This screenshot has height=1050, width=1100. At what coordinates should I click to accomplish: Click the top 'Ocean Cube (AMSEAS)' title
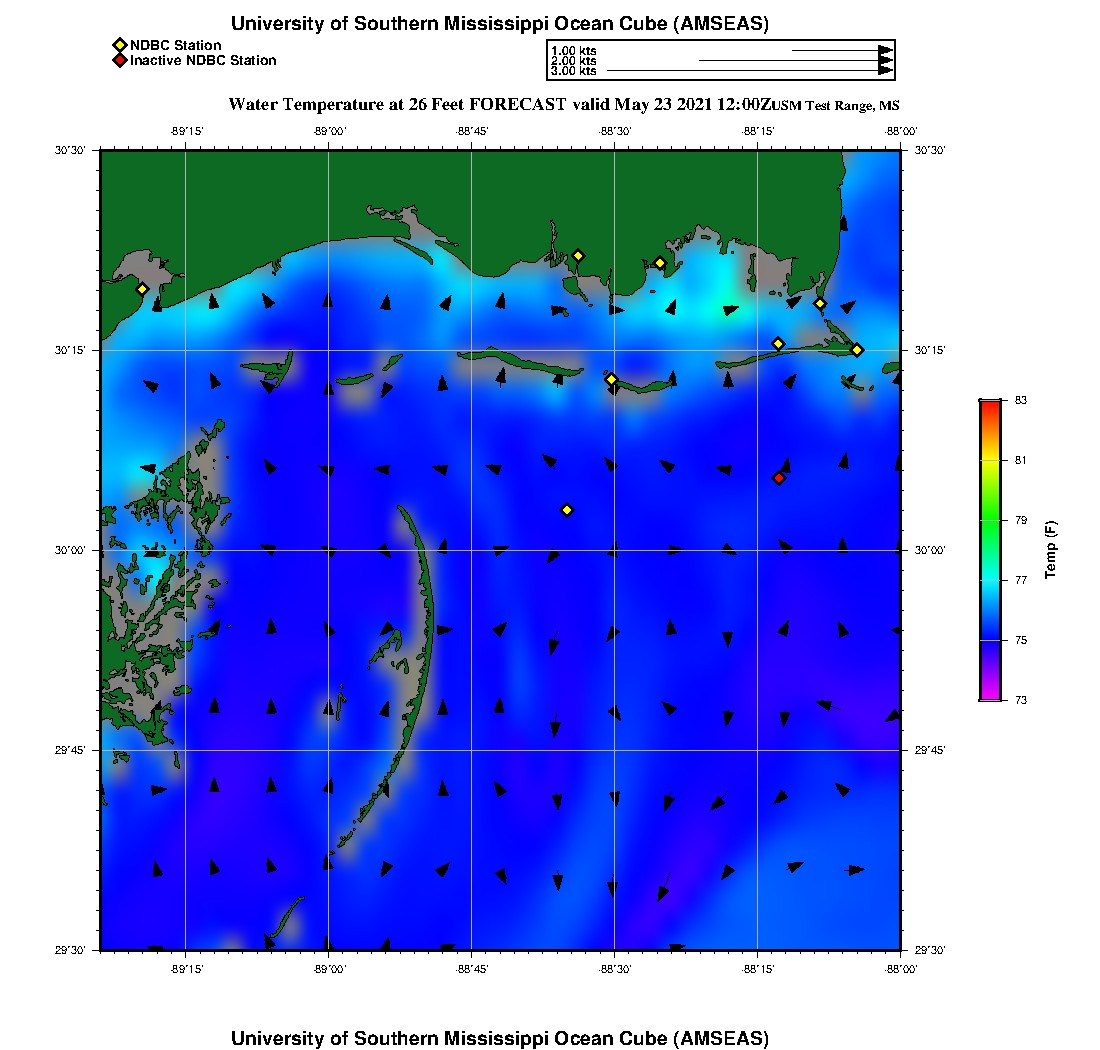[500, 24]
